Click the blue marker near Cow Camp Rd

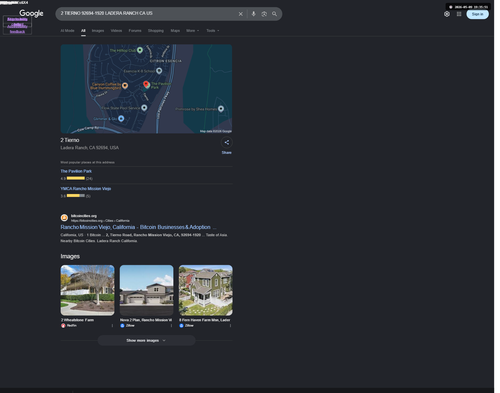[x=121, y=118]
